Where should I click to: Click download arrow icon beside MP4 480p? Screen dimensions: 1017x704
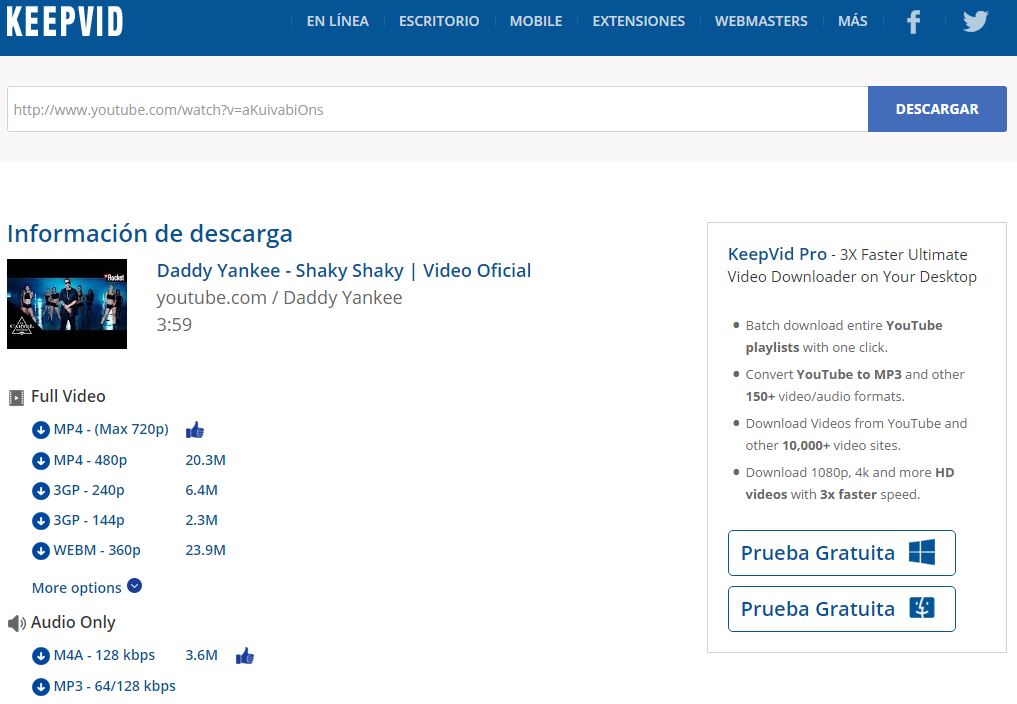click(41, 461)
